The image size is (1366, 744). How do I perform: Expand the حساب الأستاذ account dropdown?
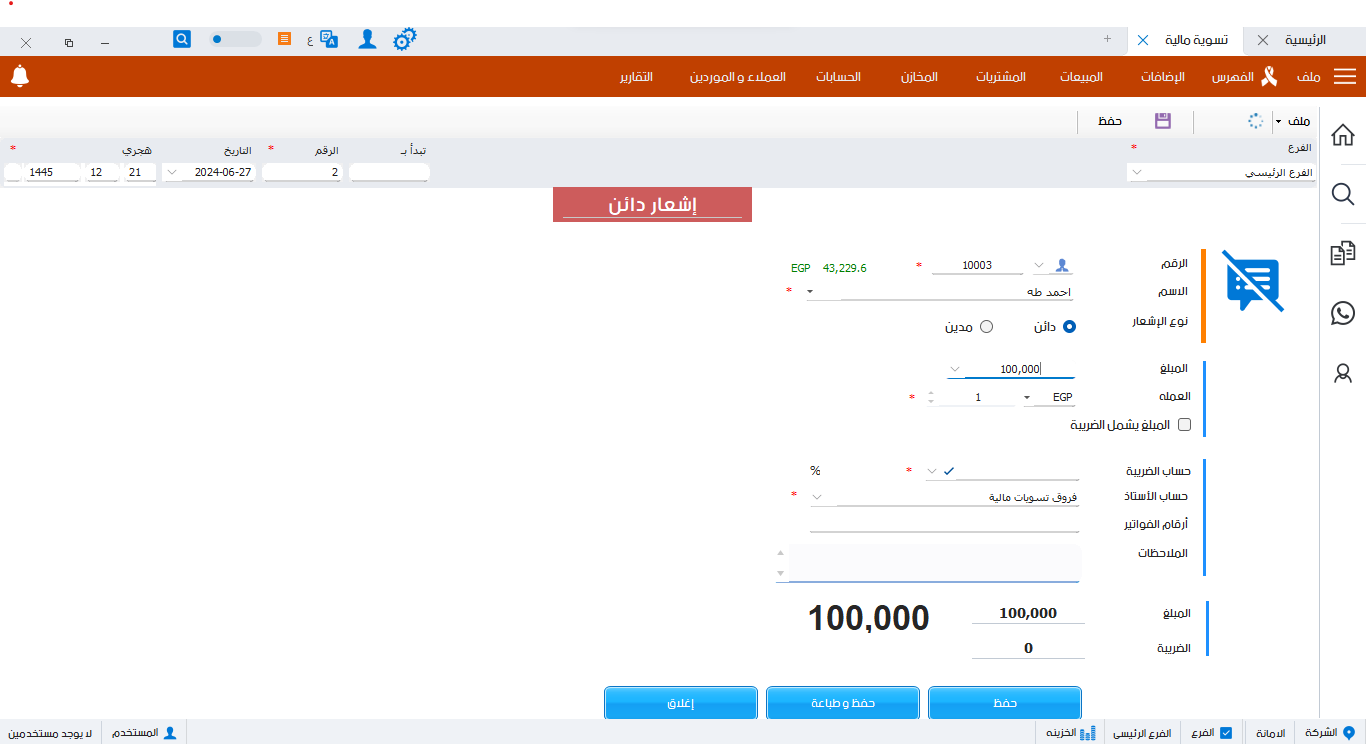coord(817,497)
